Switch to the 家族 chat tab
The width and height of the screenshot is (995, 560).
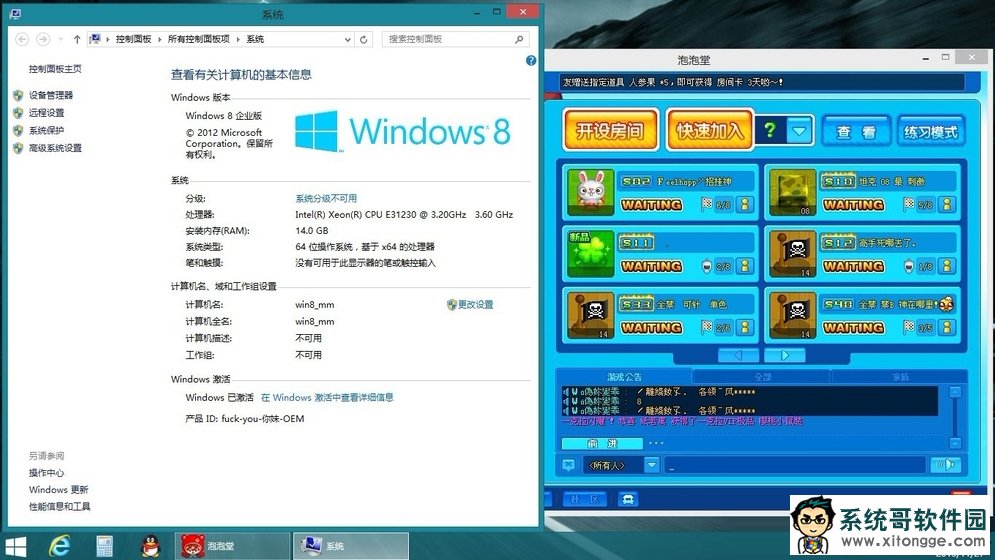click(900, 376)
